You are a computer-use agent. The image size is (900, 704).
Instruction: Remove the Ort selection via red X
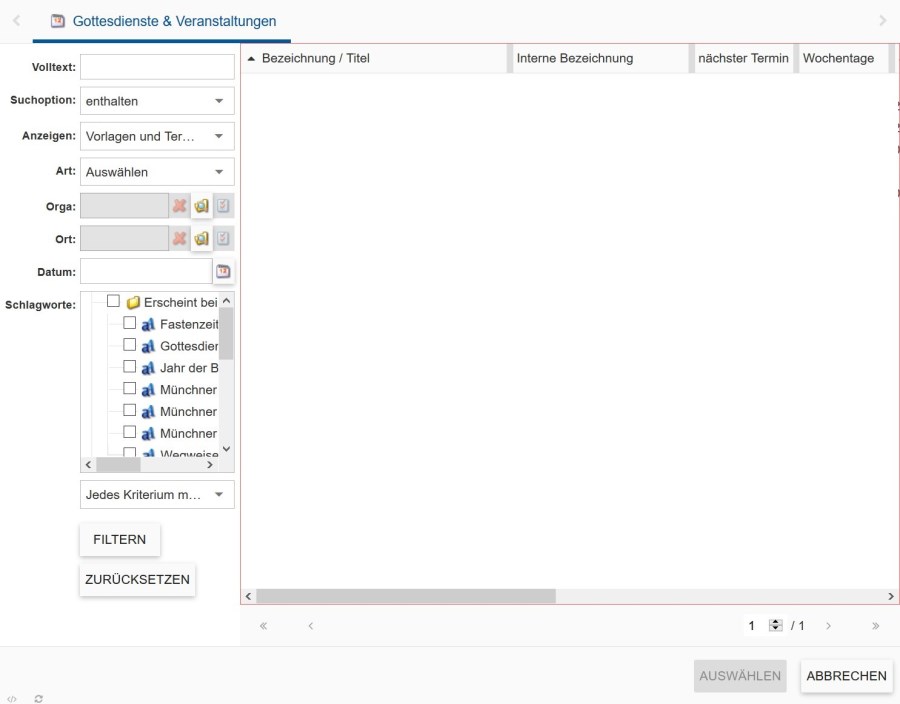[x=180, y=239]
